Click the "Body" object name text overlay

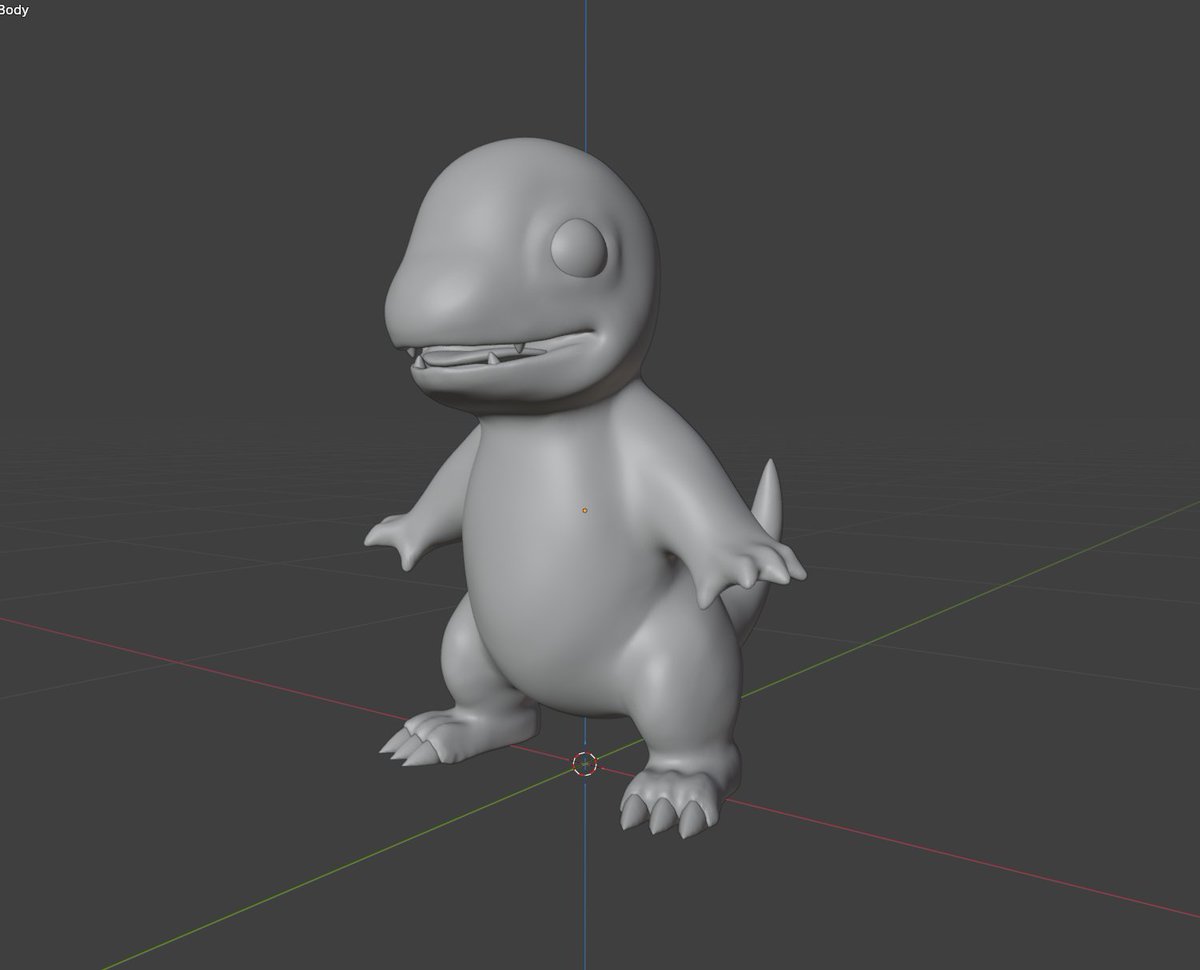click(14, 10)
